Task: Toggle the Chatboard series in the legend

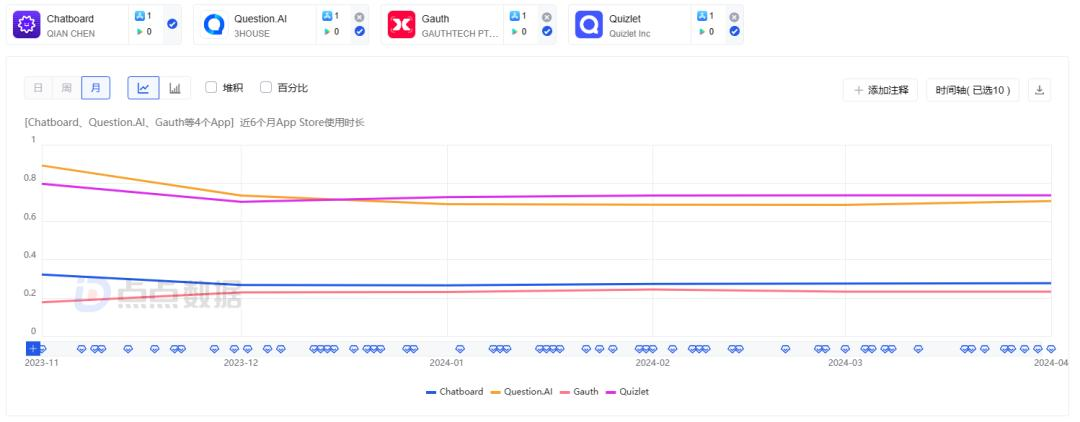Action: pyautogui.click(x=455, y=392)
